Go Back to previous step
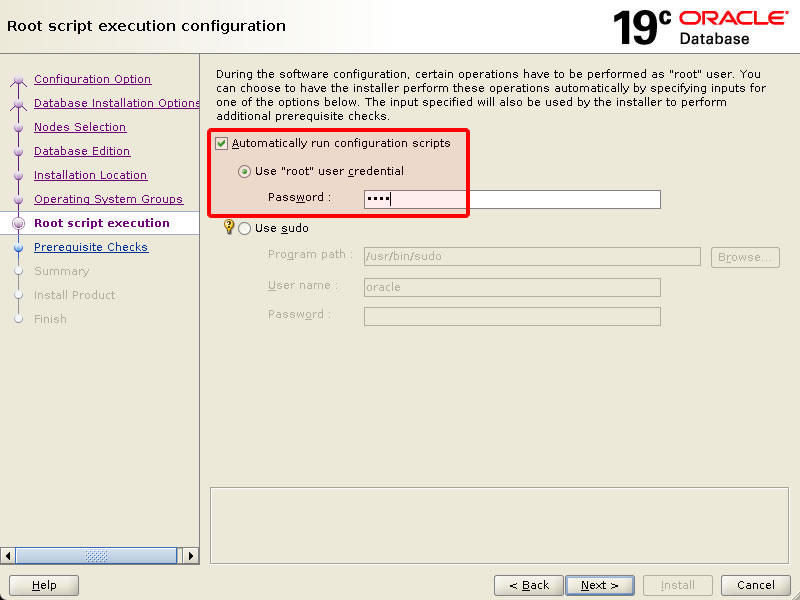The height and width of the screenshot is (600, 800). (529, 585)
